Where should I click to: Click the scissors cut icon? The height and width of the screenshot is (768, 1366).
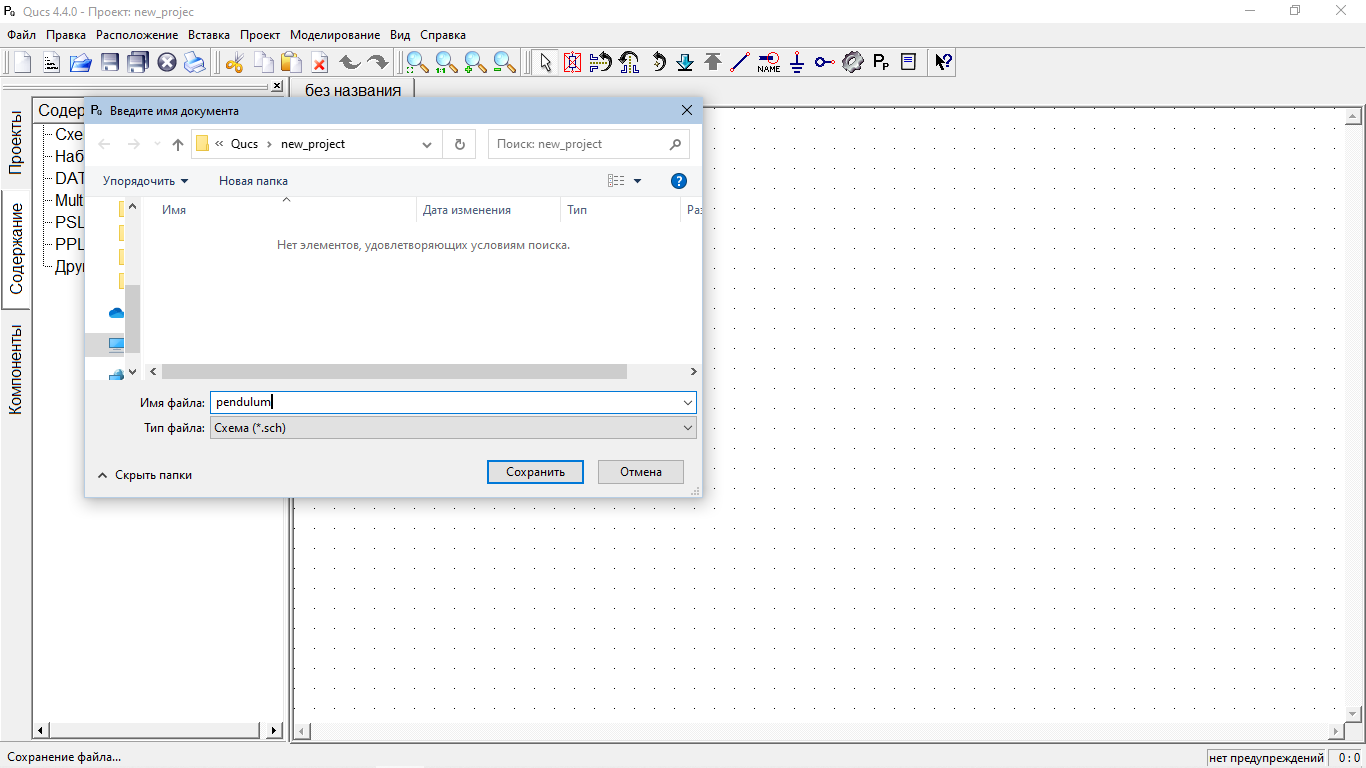point(235,62)
